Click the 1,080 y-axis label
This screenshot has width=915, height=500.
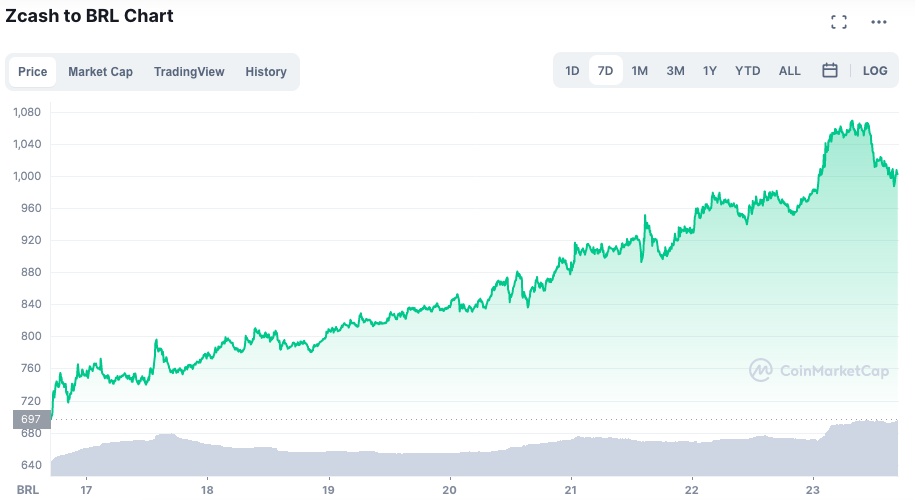[27, 112]
